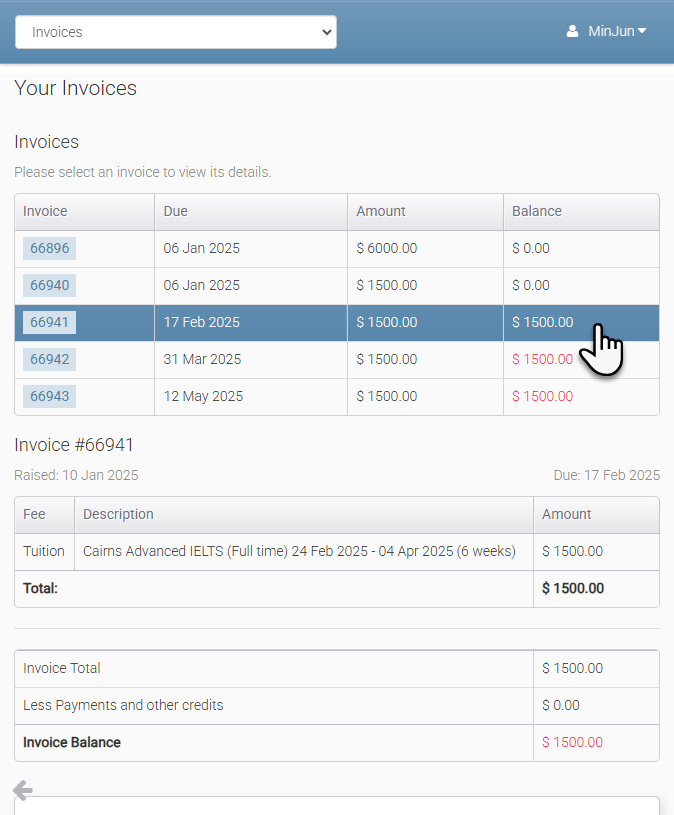Click the Amount column header in invoices table
674x815 pixels.
[381, 211]
